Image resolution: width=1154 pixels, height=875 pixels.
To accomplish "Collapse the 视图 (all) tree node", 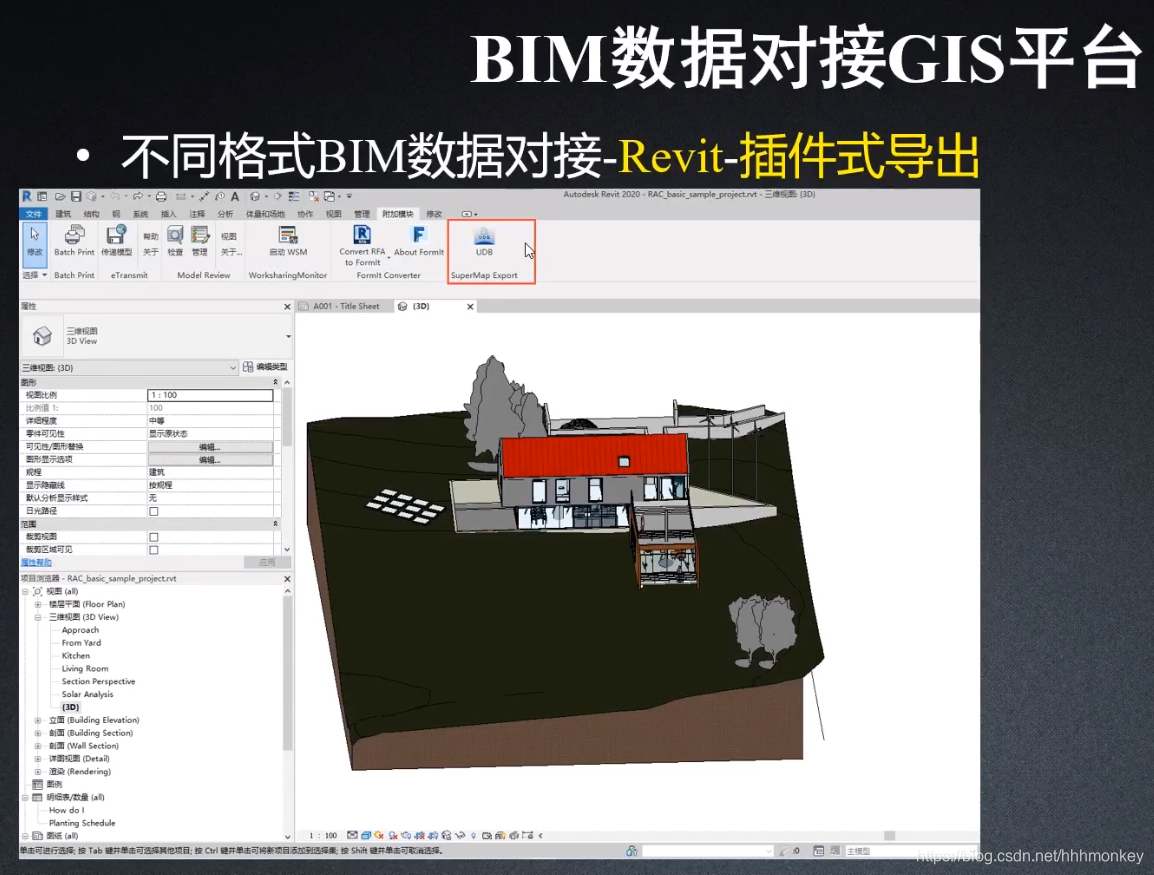I will (x=25, y=591).
